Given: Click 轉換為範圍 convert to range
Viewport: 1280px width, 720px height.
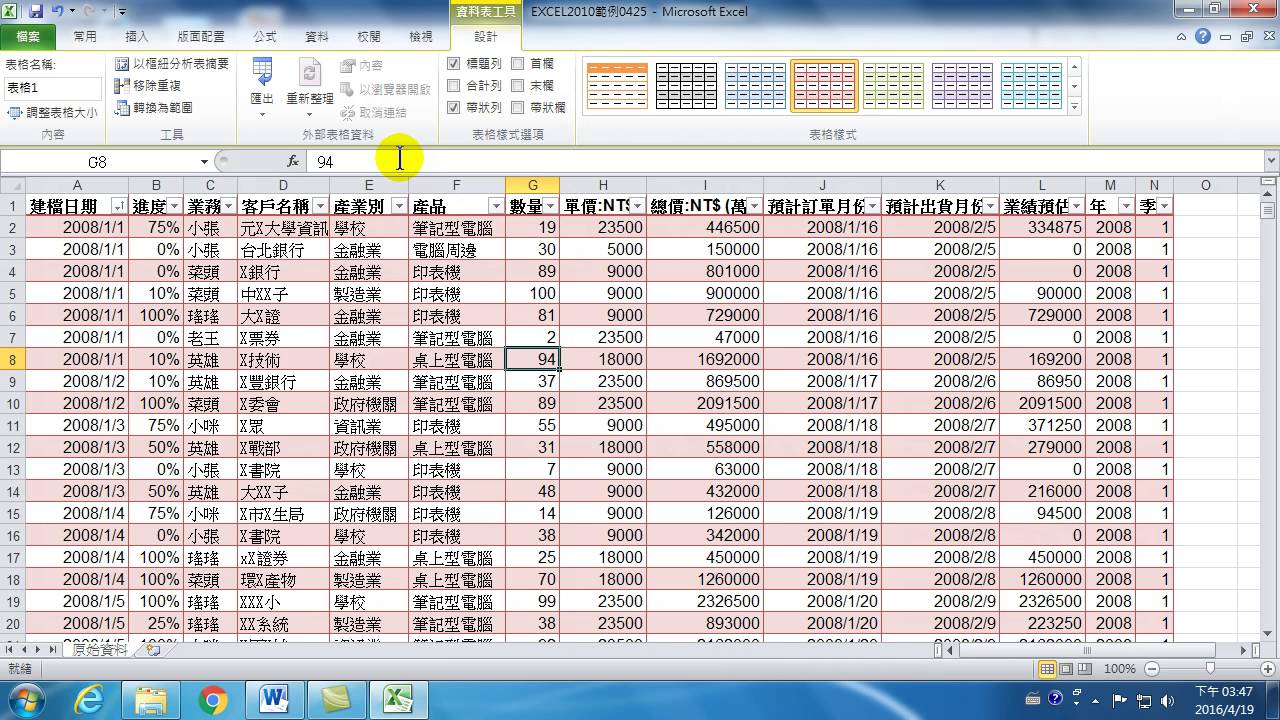Looking at the screenshot, I should (x=154, y=107).
